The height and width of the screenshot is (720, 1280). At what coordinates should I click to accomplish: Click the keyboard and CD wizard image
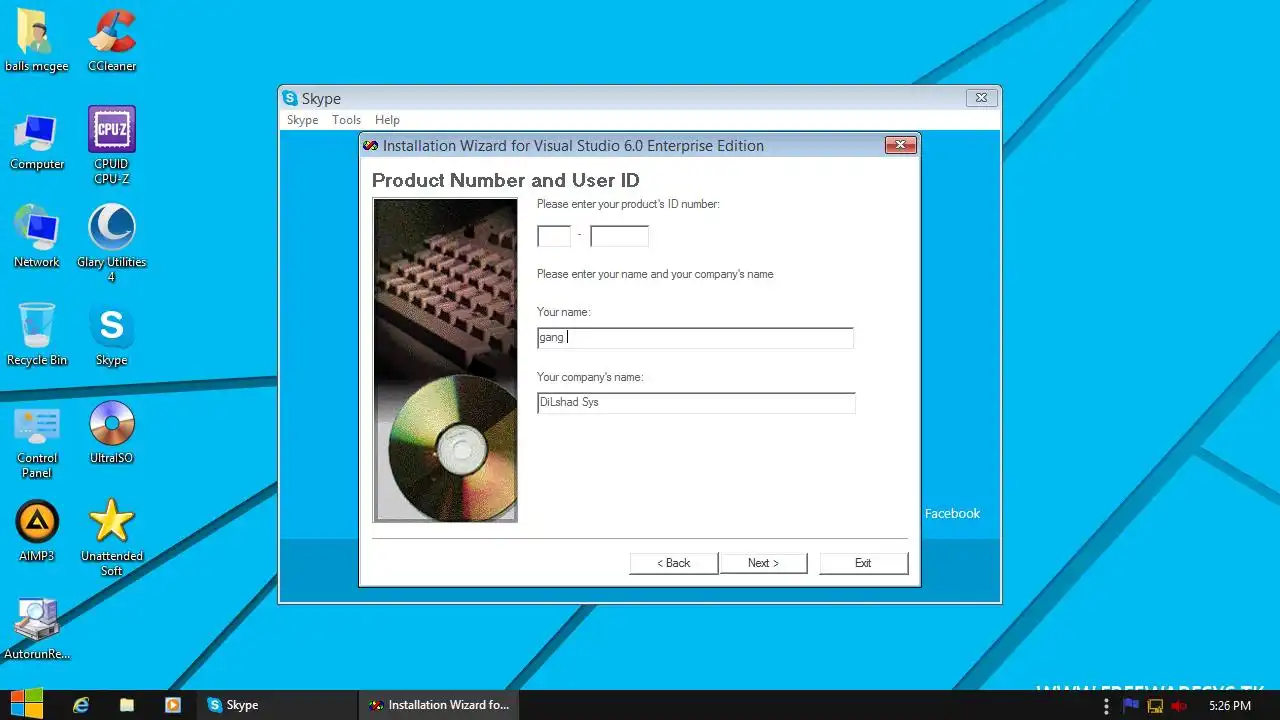[x=445, y=360]
